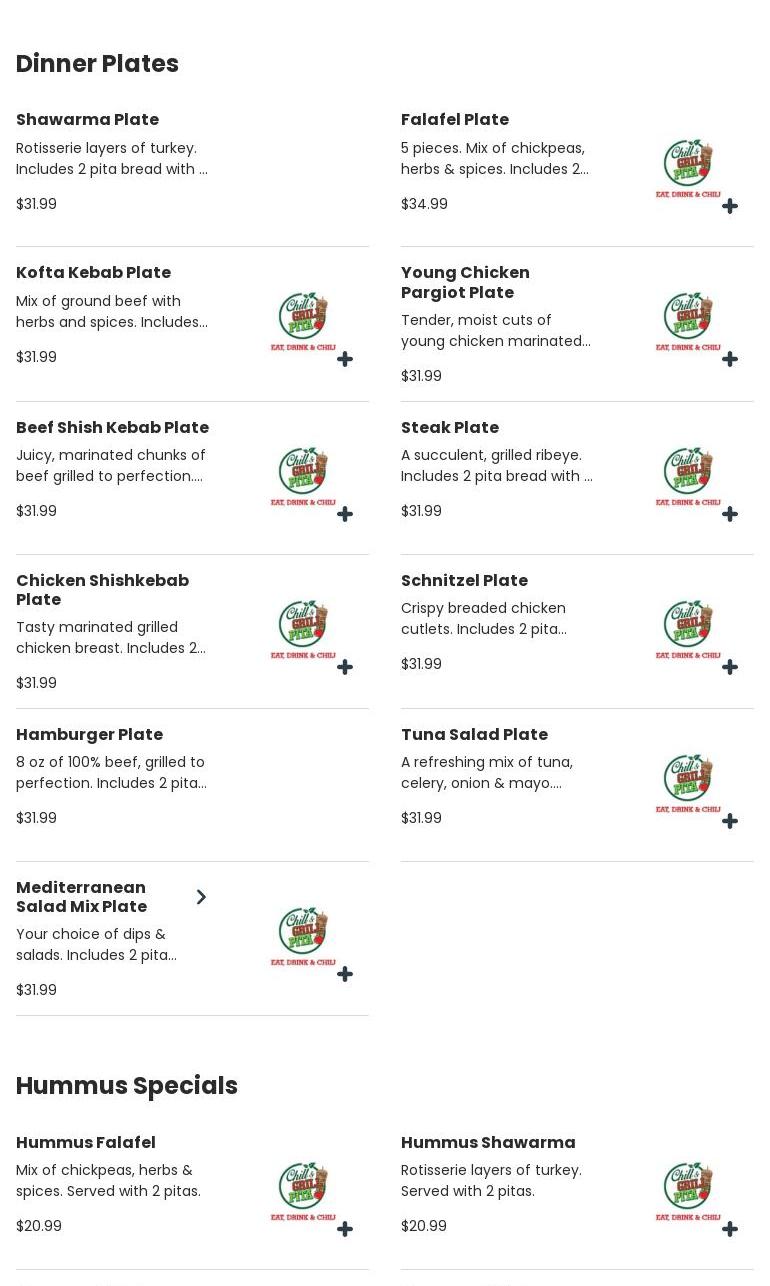The width and height of the screenshot is (770, 1286).
Task: Add Falafel Plate using plus icon
Action: pyautogui.click(x=730, y=206)
